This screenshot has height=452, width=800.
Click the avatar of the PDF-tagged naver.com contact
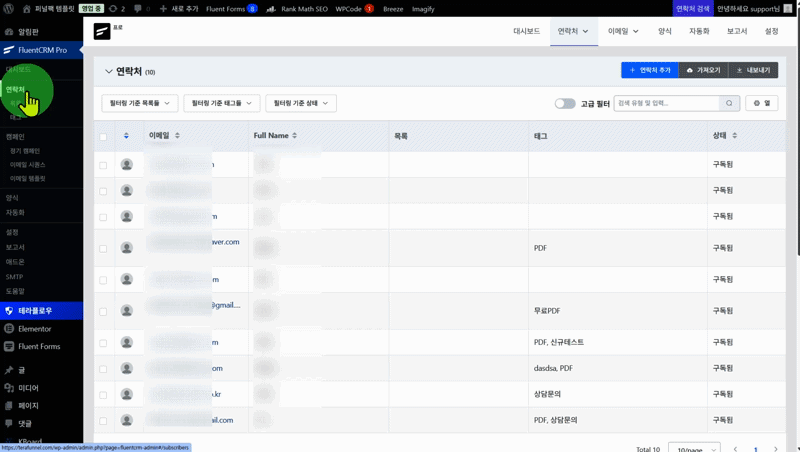pos(126,248)
